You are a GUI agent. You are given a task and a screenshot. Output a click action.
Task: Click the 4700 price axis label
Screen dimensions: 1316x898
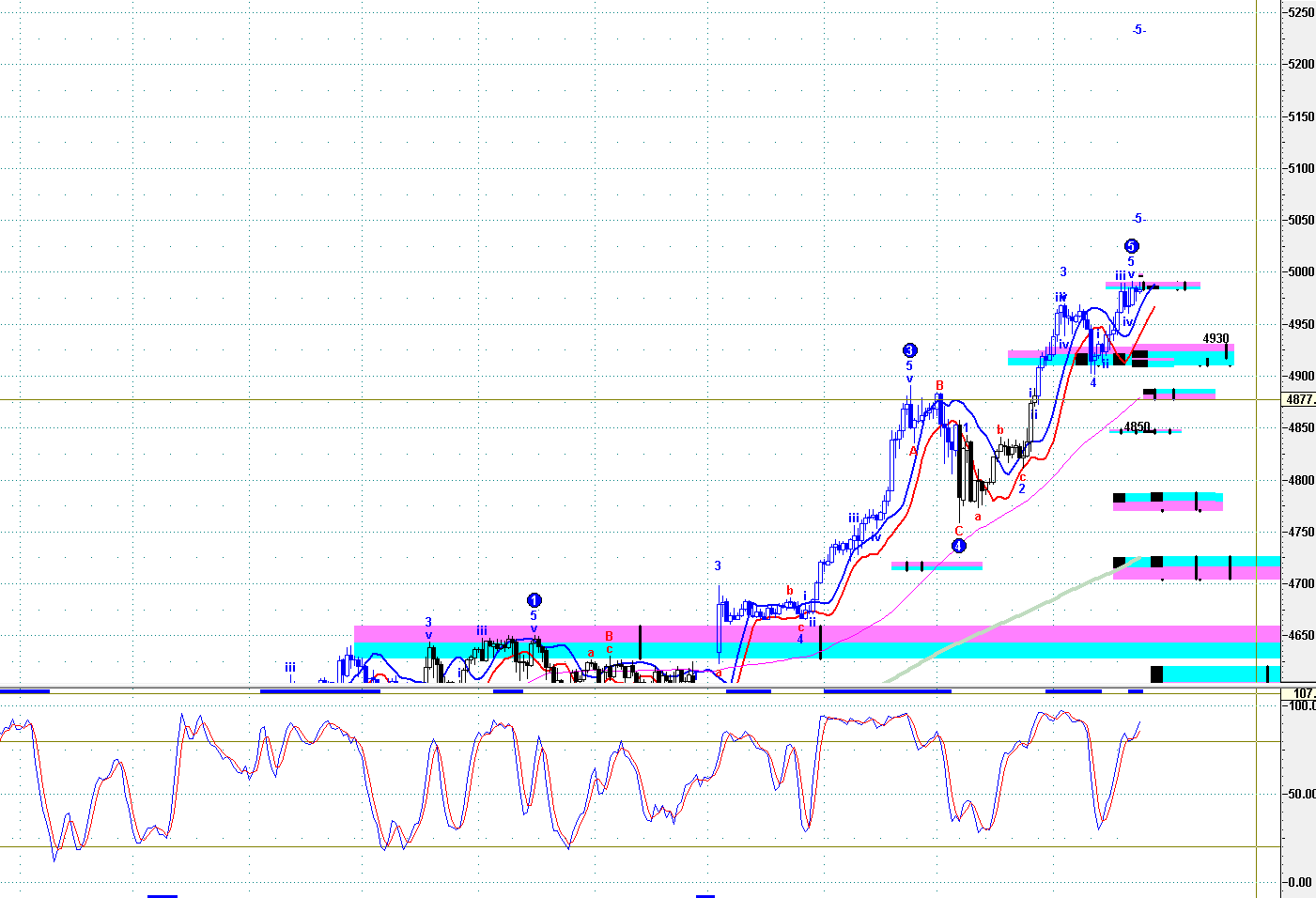1301,584
